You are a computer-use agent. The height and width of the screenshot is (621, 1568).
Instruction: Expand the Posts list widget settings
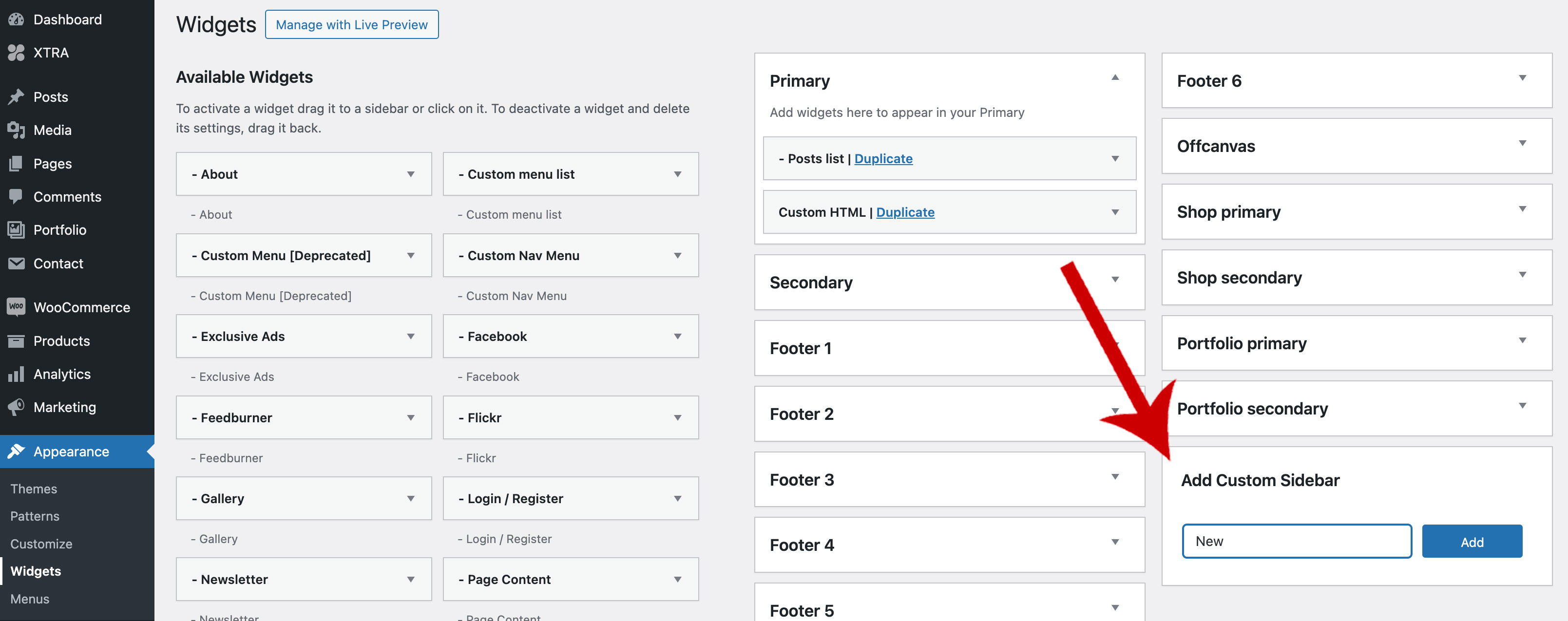tap(1115, 159)
